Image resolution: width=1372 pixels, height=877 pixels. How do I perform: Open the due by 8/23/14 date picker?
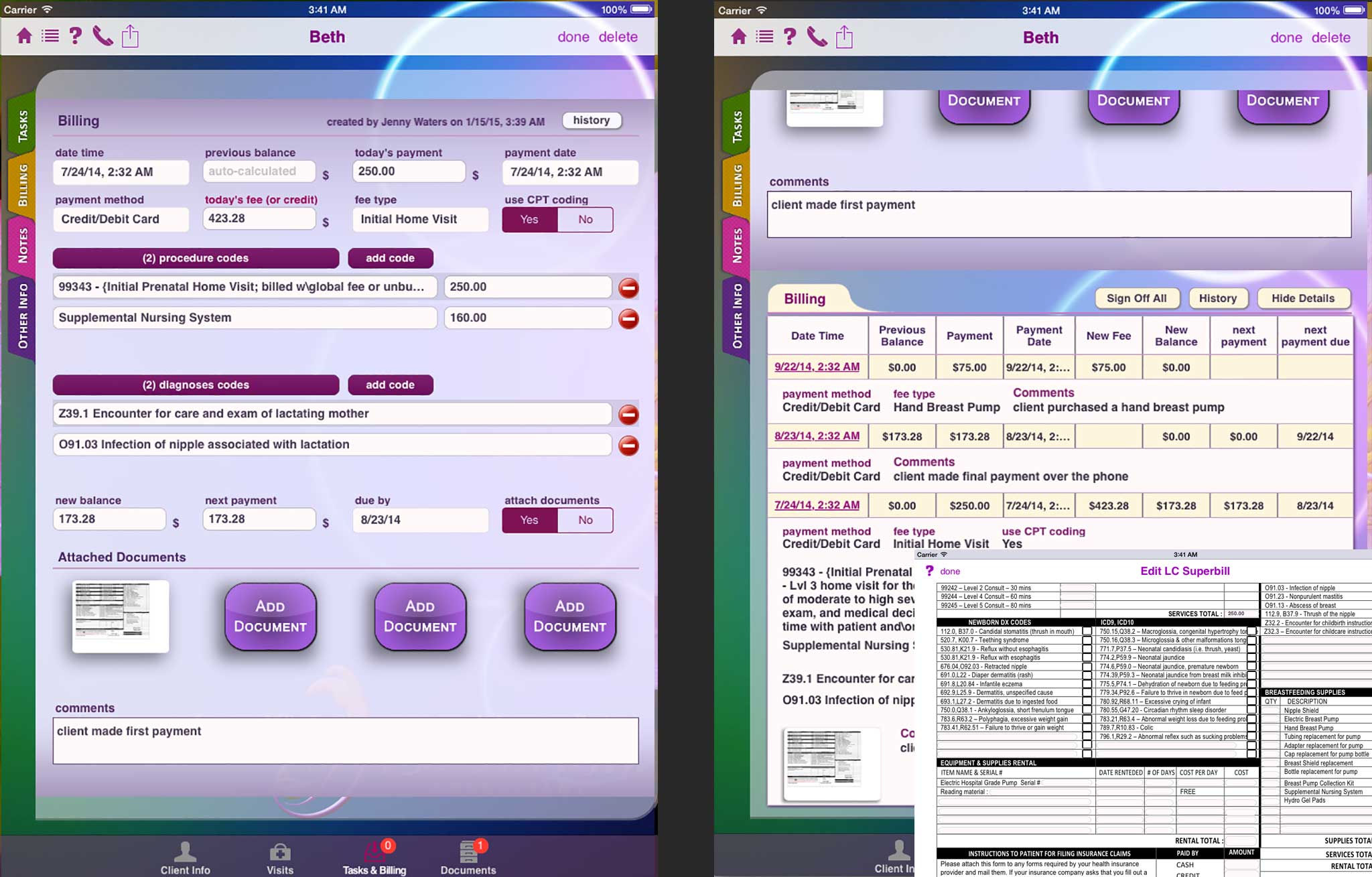pyautogui.click(x=421, y=520)
